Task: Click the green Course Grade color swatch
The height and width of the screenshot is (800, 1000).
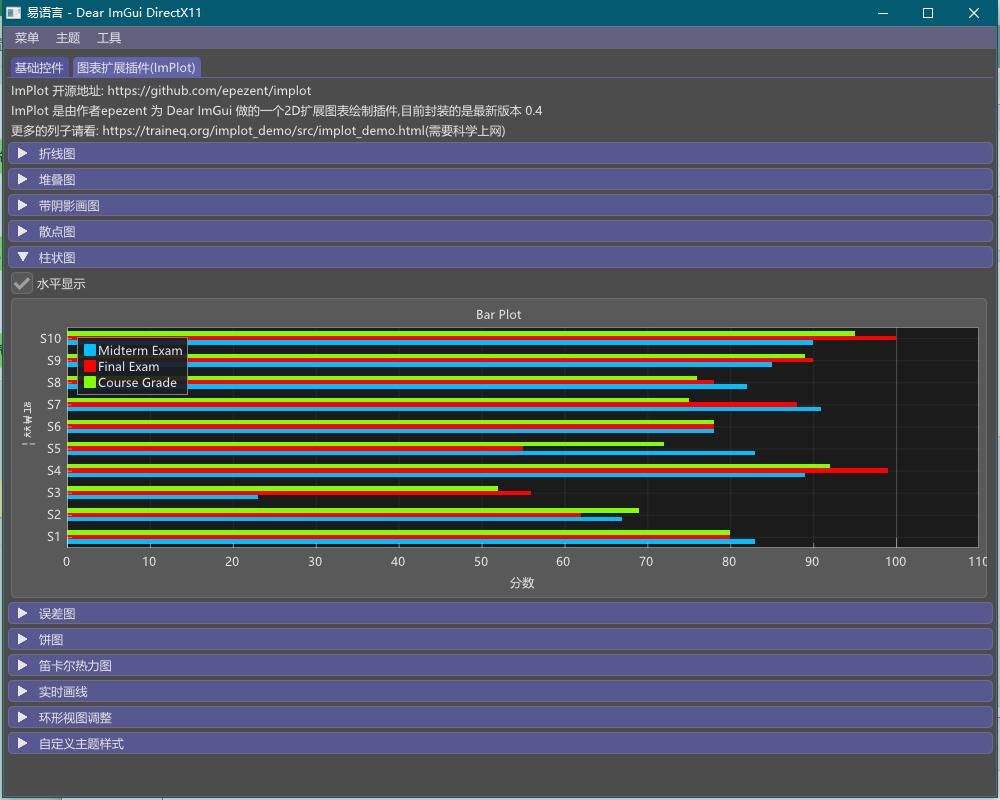Action: pyautogui.click(x=90, y=382)
